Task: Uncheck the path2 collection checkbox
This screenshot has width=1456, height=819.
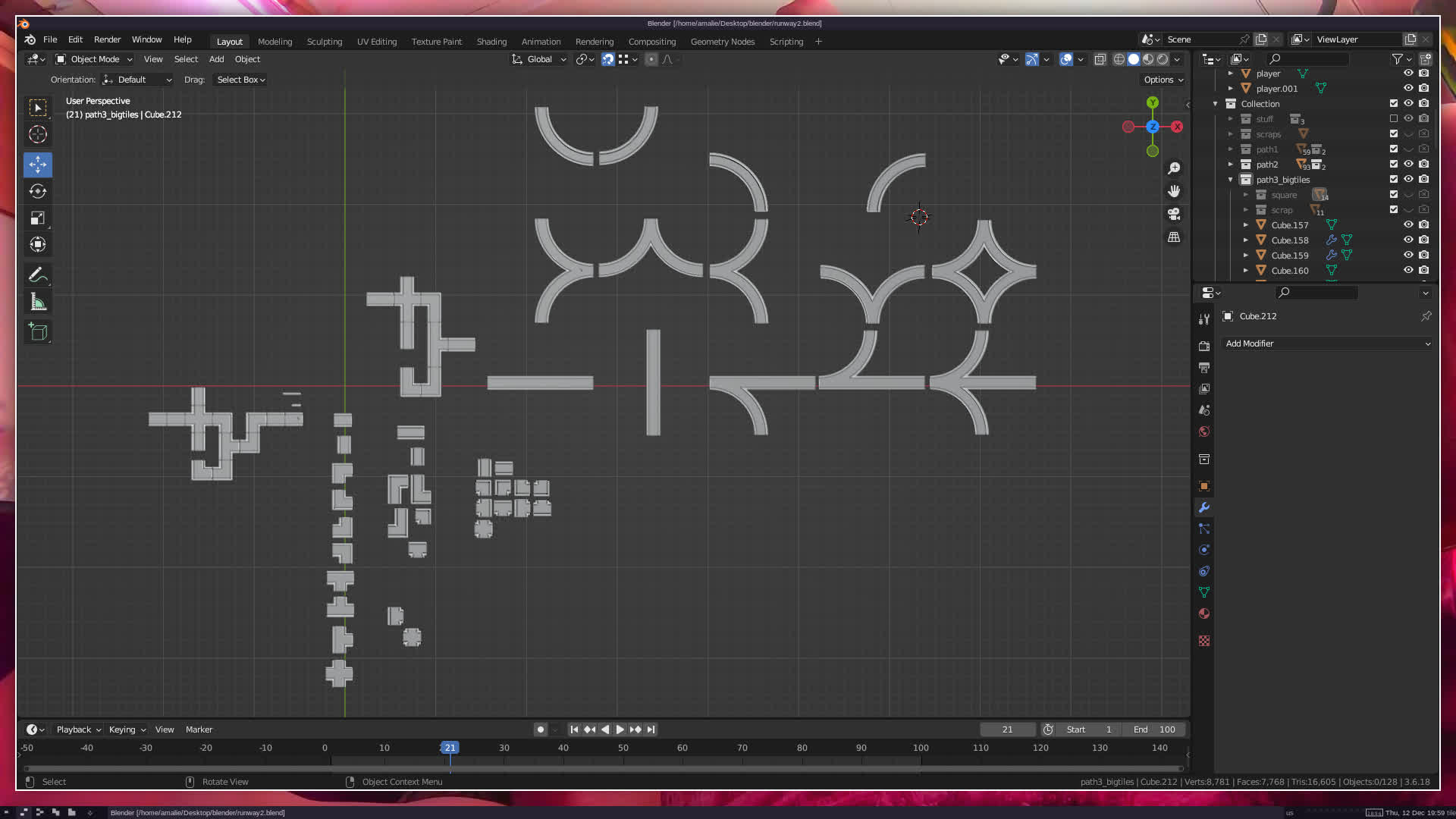Action: point(1394,164)
